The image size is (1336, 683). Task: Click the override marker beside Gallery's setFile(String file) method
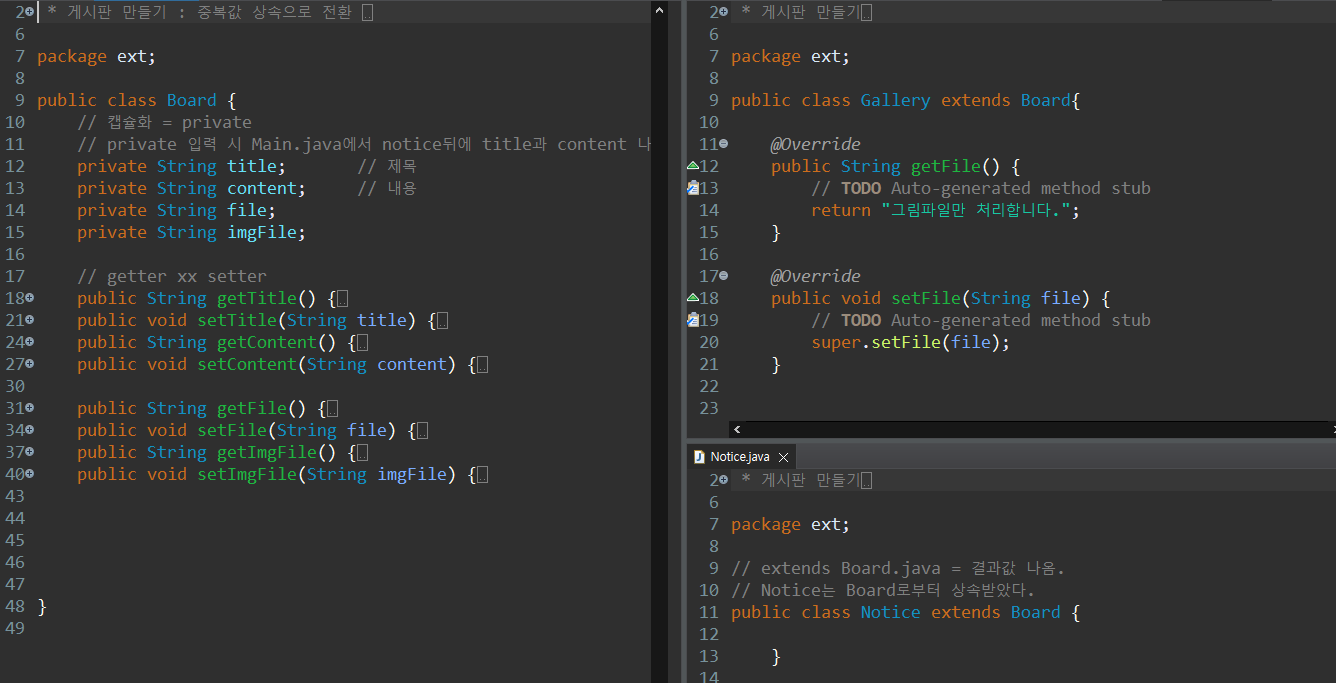pos(692,297)
